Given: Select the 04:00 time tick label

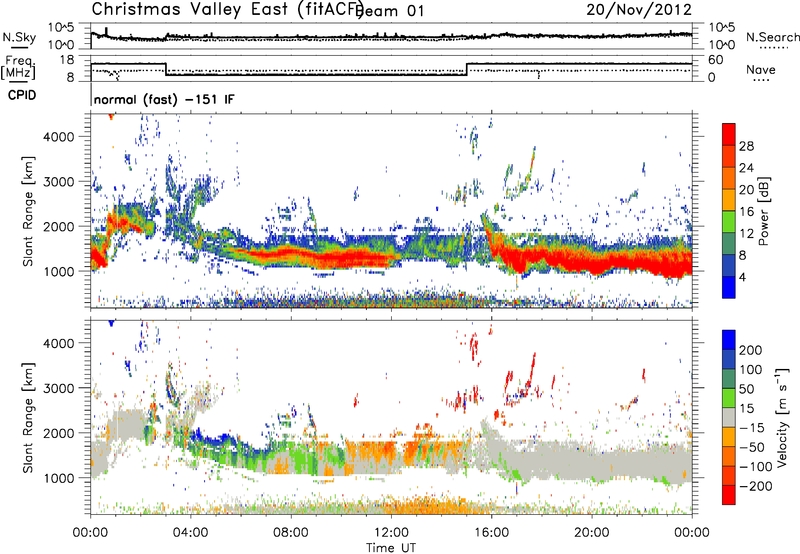Looking at the screenshot, I should click(x=190, y=533).
